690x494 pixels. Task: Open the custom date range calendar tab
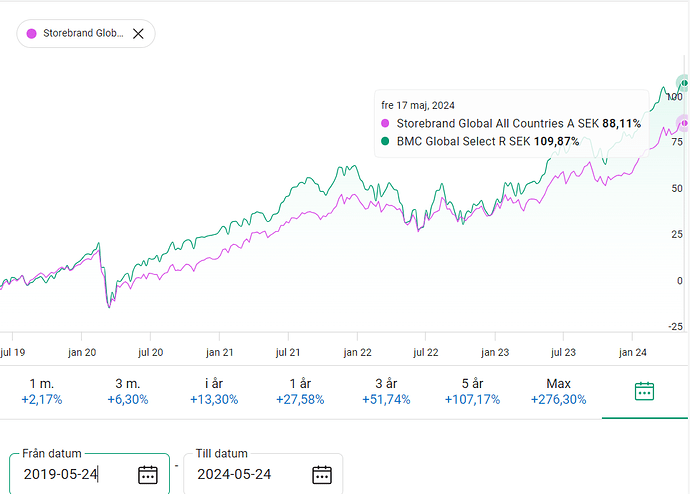pos(644,391)
